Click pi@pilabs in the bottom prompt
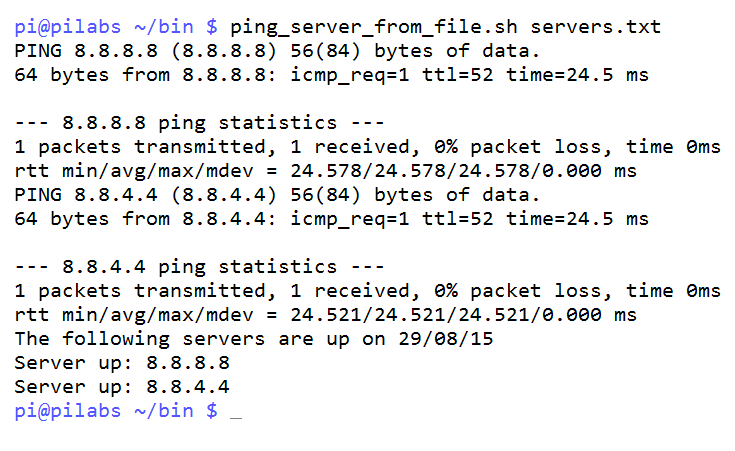 coord(68,410)
